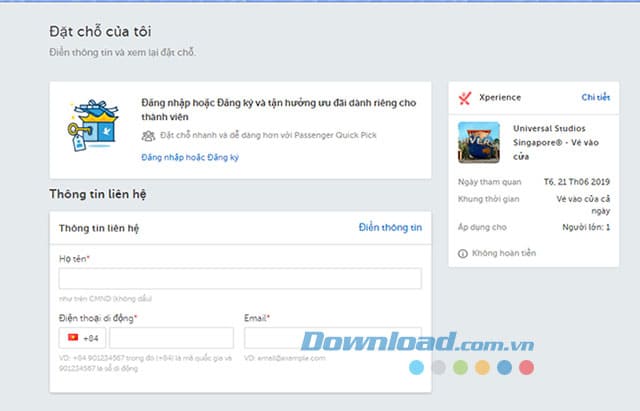Click the Vietnam flag icon
The height and width of the screenshot is (411, 640).
pyautogui.click(x=73, y=338)
